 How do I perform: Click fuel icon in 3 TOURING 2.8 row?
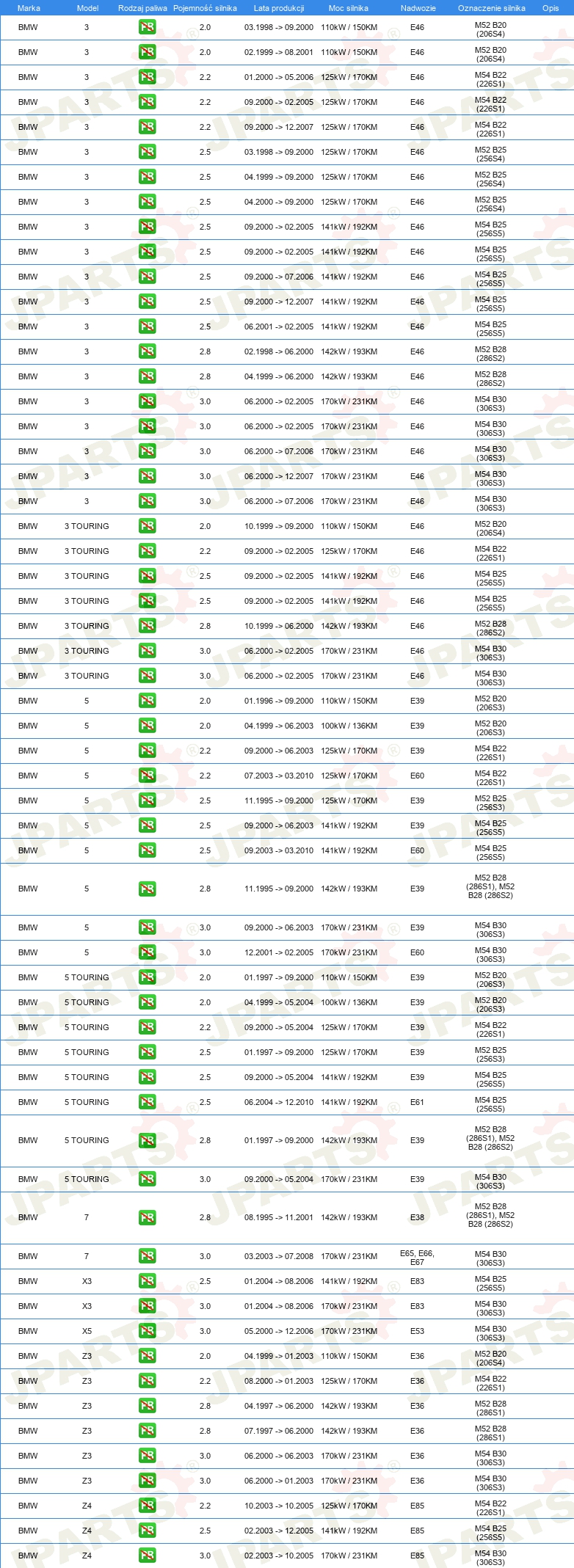[147, 626]
